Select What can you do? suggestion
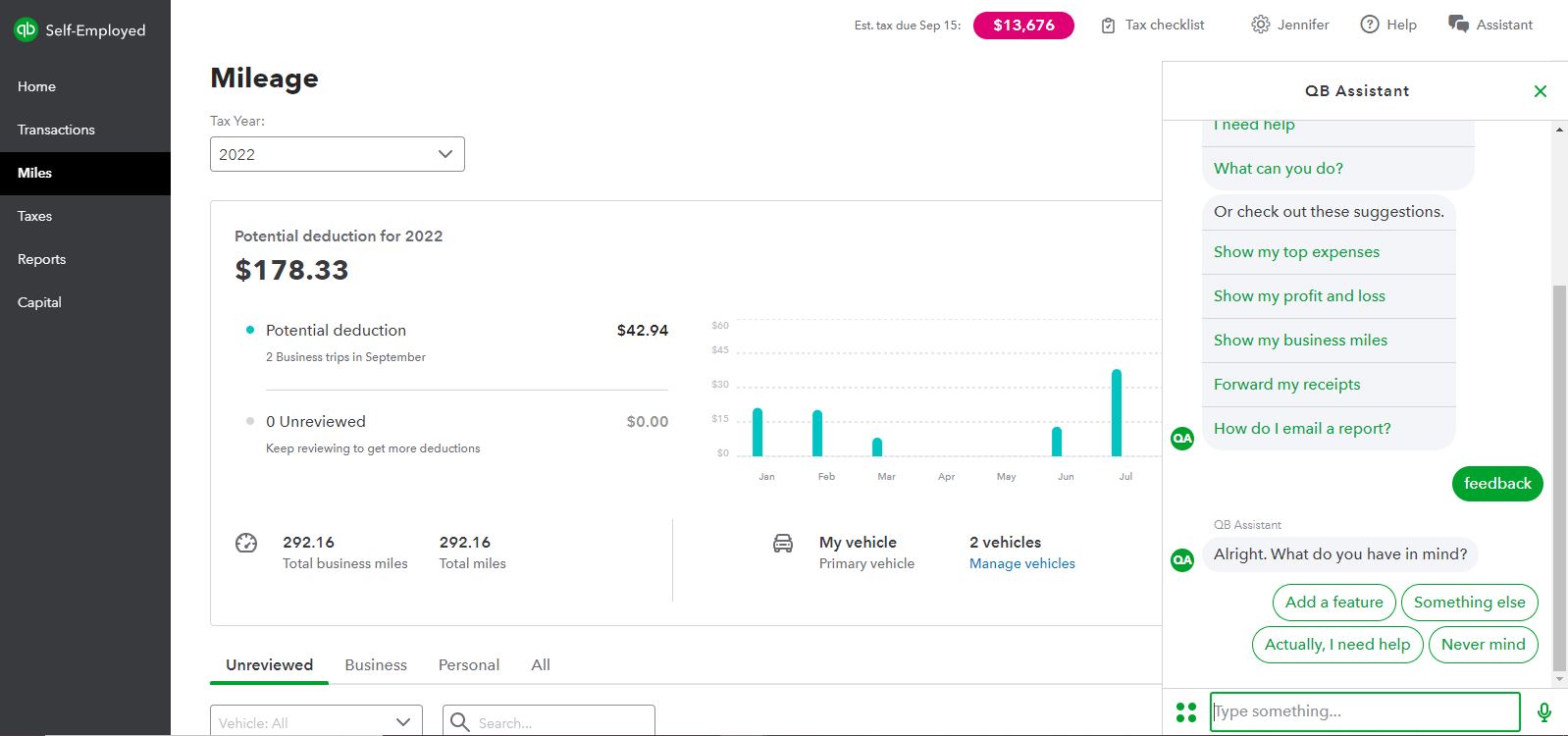The height and width of the screenshot is (736, 1568). coord(1338,169)
